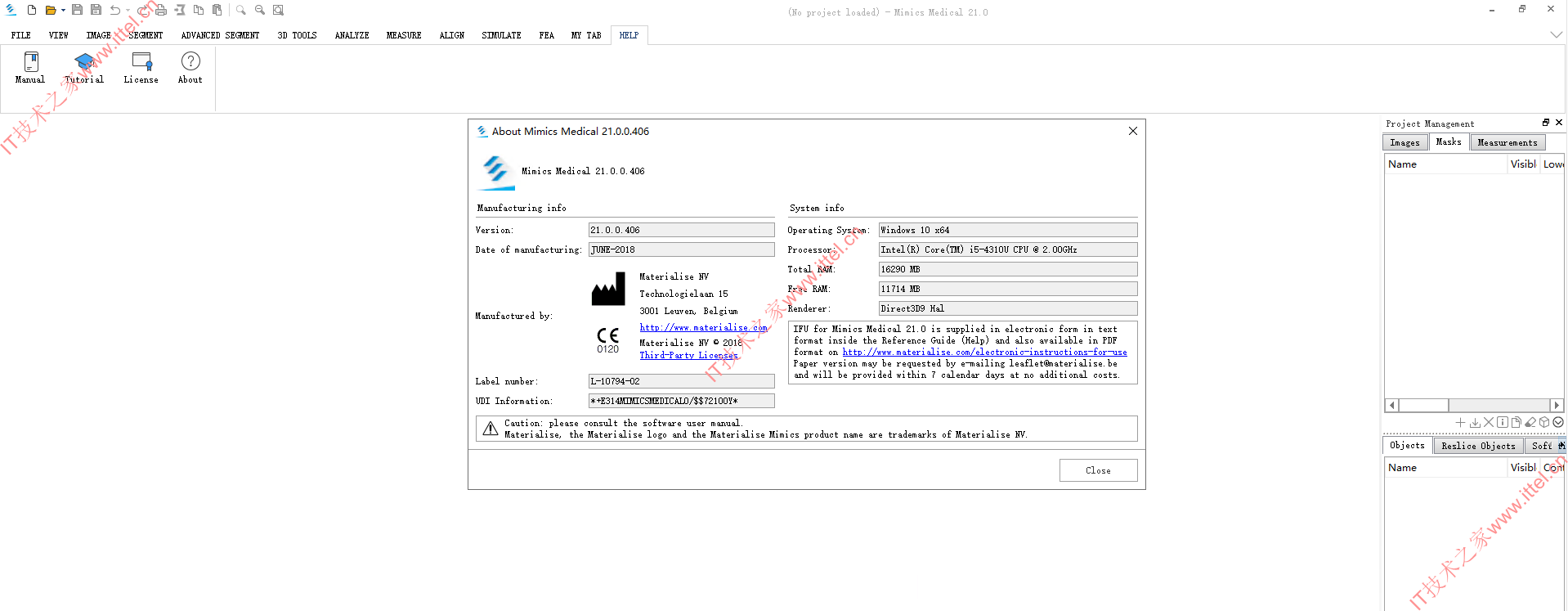Open the Manual from Help ribbon
The image size is (1568, 611).
pyautogui.click(x=30, y=69)
